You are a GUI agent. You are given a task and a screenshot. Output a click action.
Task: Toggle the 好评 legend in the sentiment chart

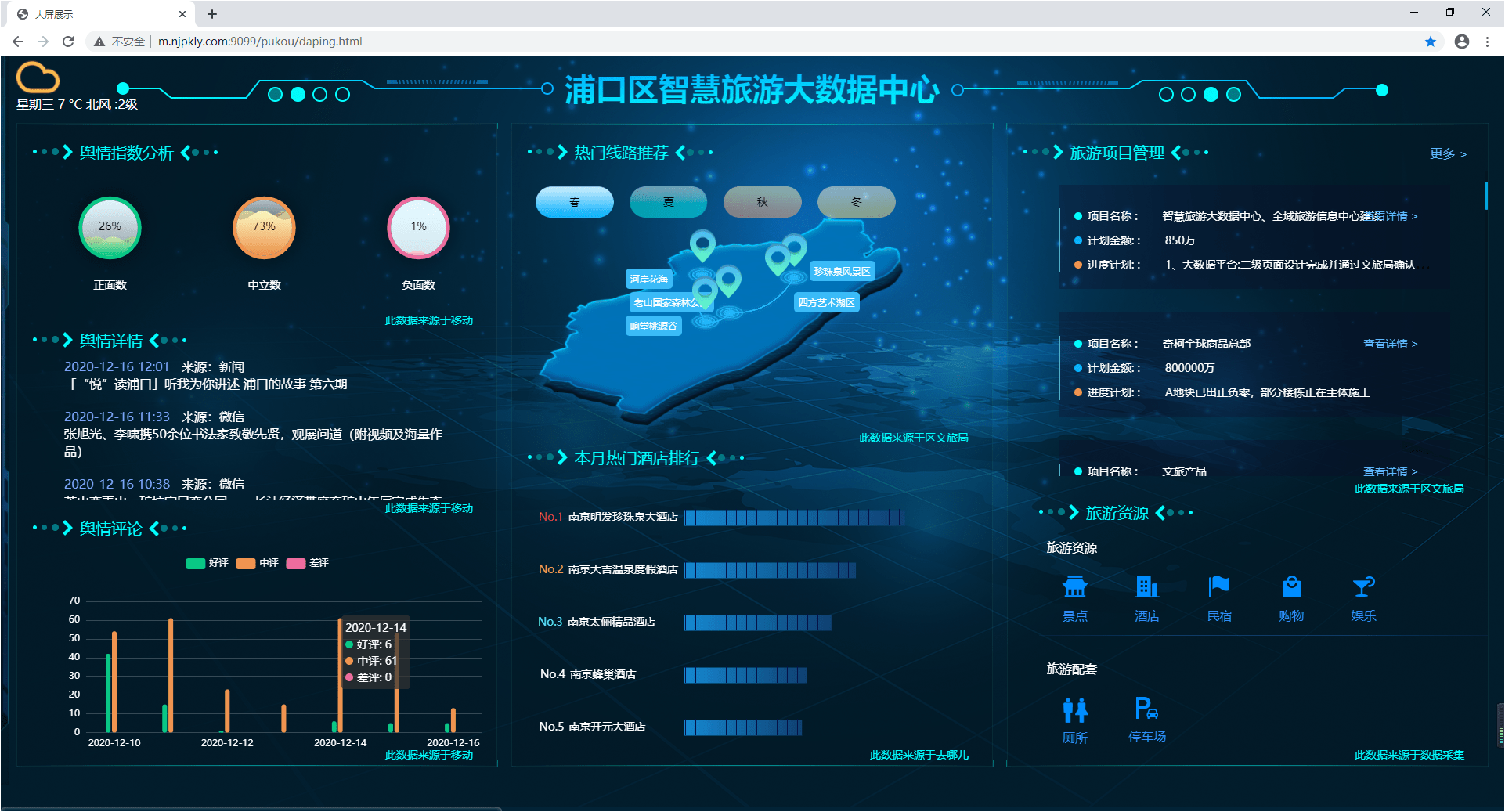click(x=207, y=563)
